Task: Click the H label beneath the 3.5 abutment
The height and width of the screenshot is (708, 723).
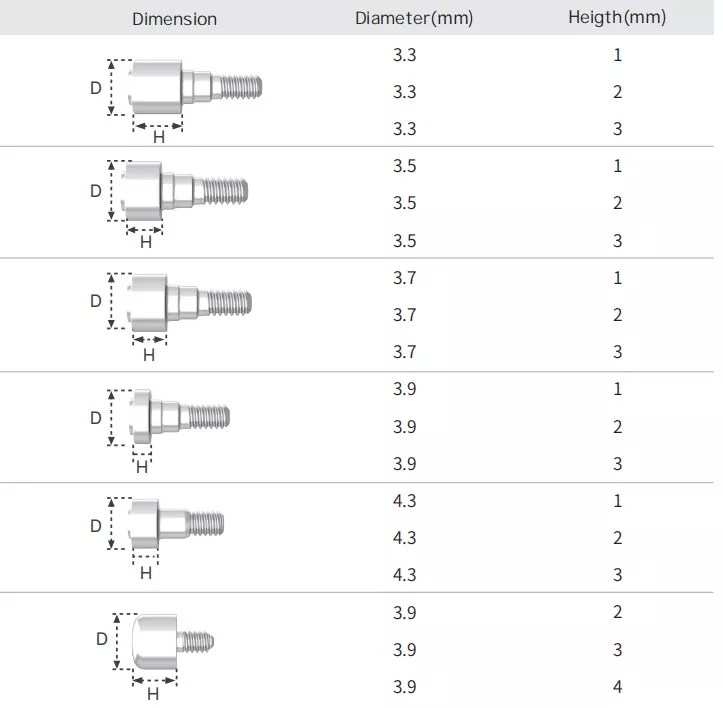Action: pos(145,242)
